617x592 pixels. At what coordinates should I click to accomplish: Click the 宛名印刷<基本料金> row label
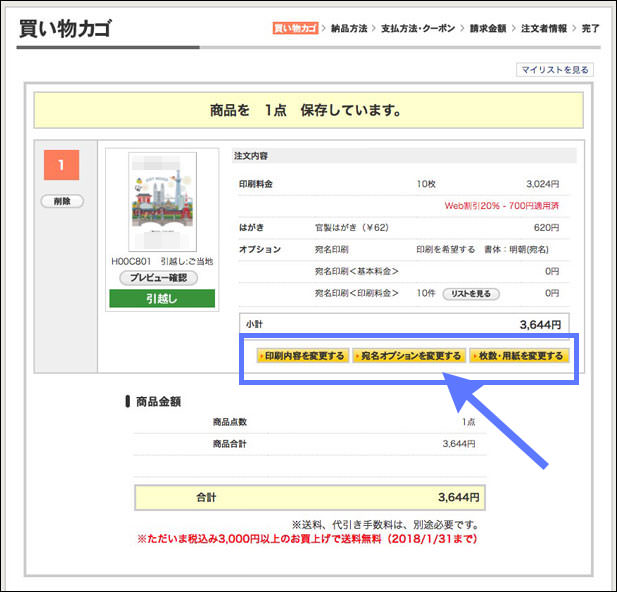tap(357, 271)
